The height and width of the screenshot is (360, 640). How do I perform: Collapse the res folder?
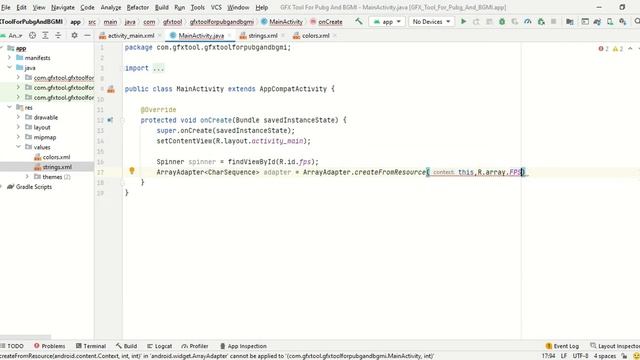coord(9,107)
